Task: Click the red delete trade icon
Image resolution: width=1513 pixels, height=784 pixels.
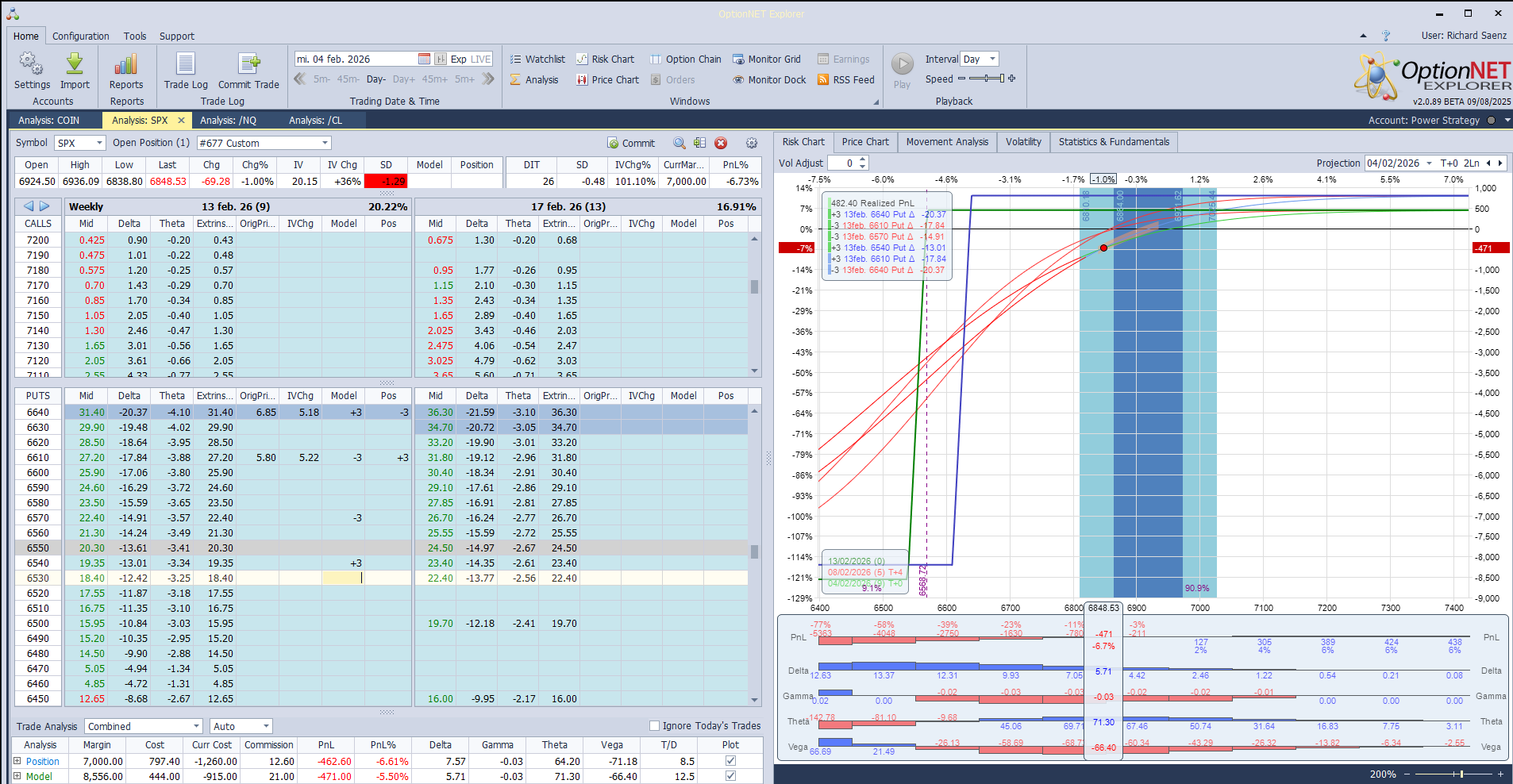Action: click(x=721, y=143)
